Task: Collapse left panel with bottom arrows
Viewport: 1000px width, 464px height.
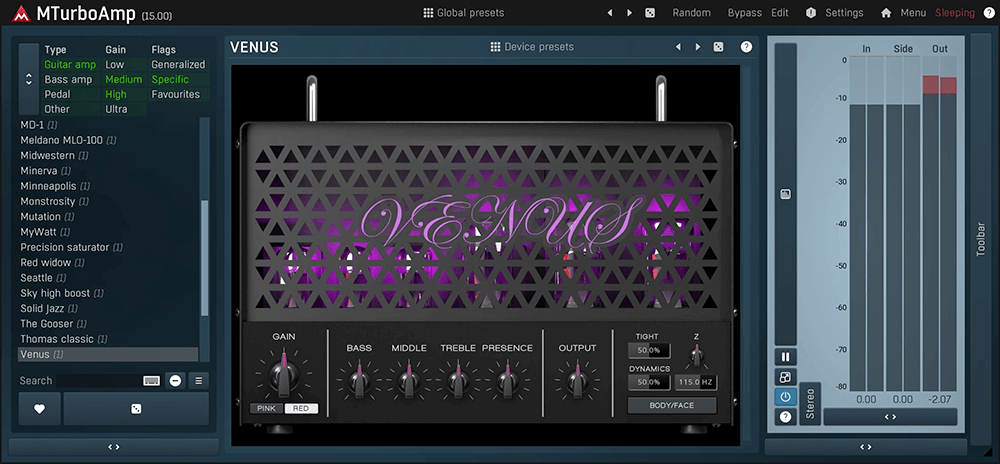Action: tap(114, 447)
